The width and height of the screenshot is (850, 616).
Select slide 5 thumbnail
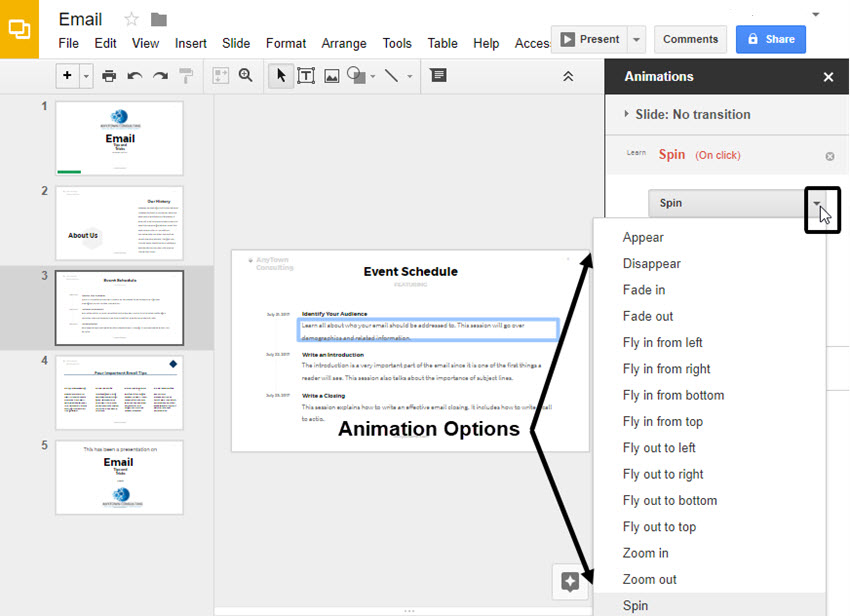119,478
